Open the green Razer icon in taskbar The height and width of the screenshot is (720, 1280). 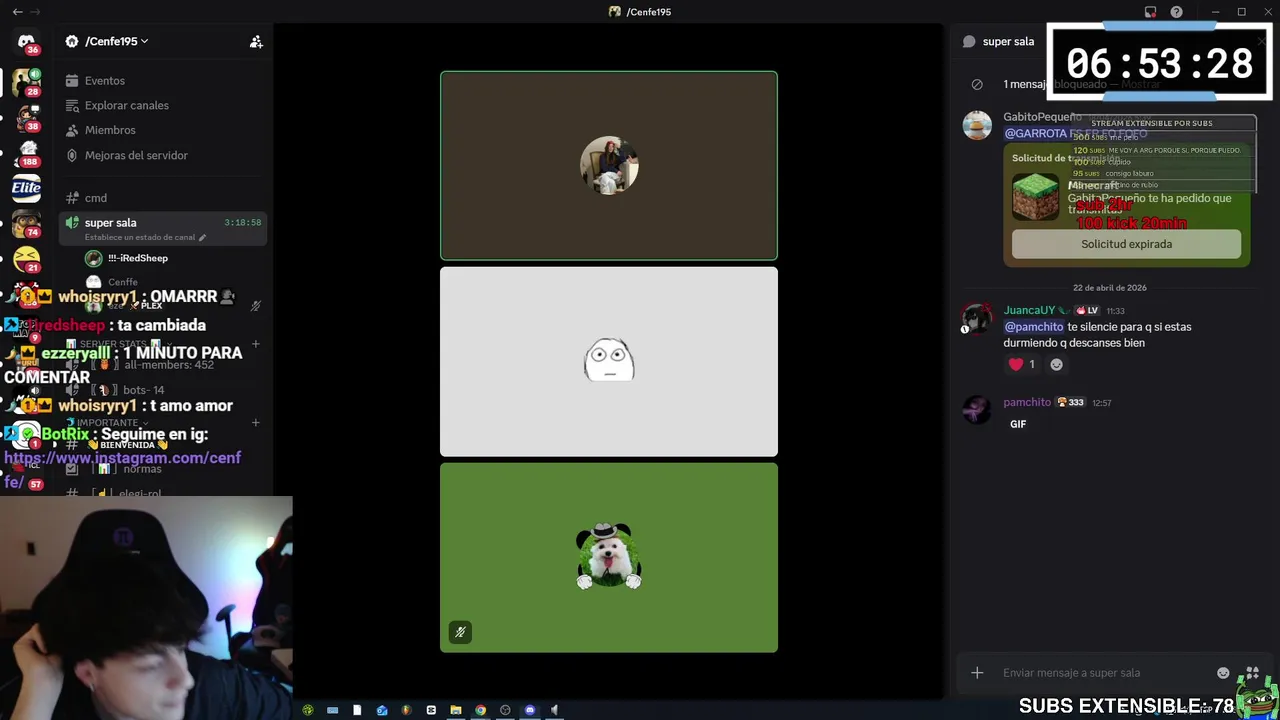(x=308, y=710)
